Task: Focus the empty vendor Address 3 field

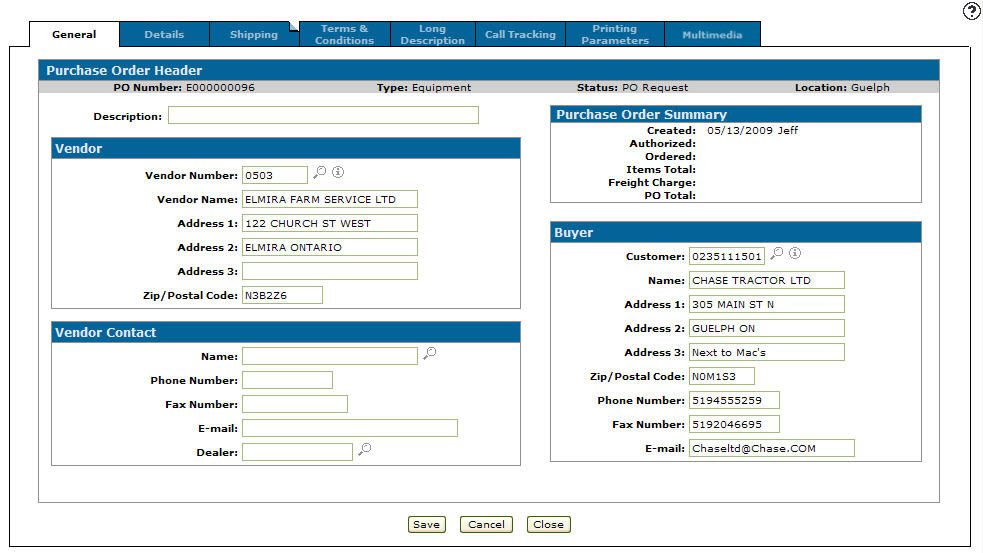Action: tap(330, 271)
